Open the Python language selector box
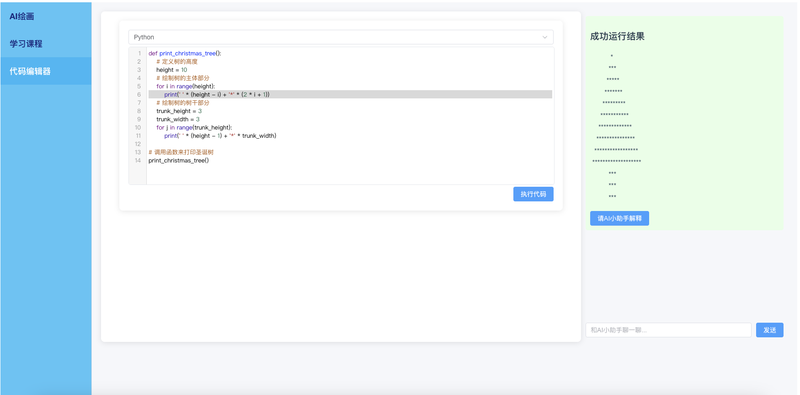The width and height of the screenshot is (800, 395). tap(341, 37)
